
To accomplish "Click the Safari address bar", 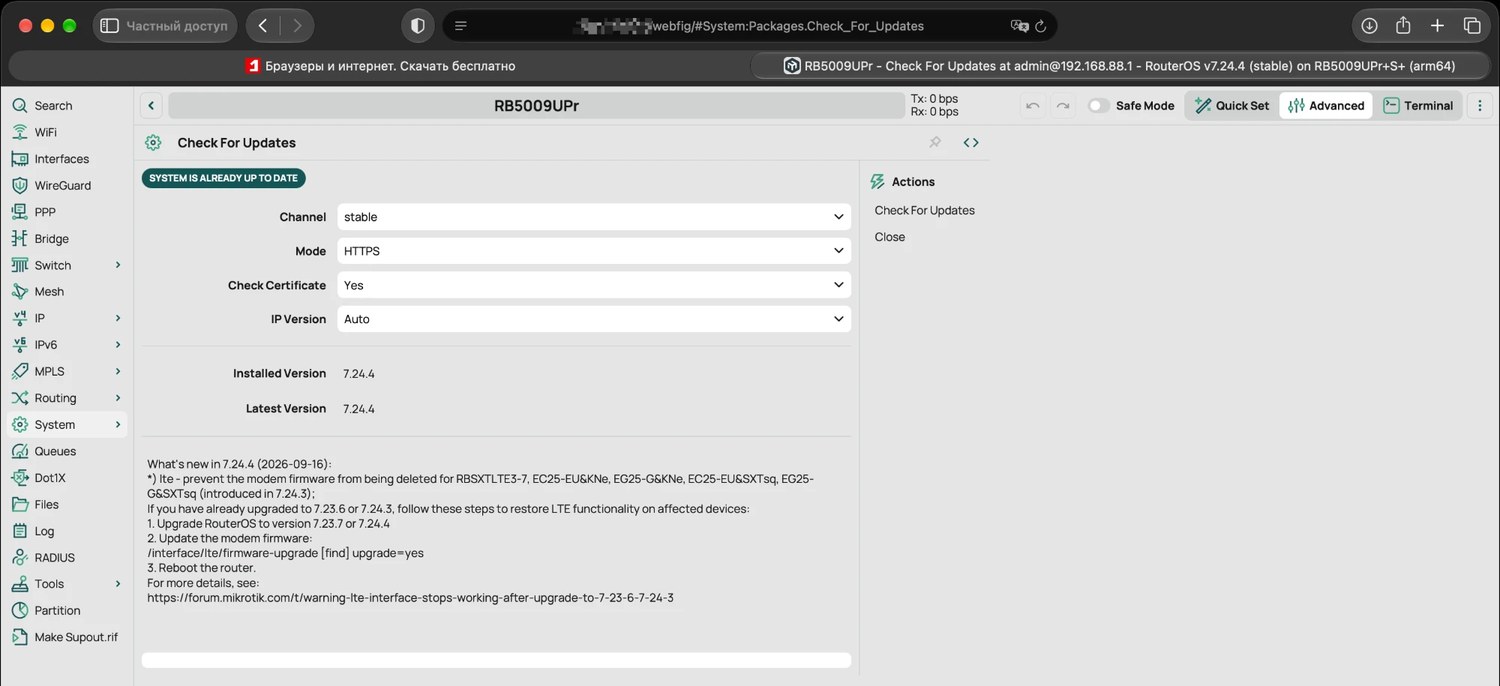I will pyautogui.click(x=750, y=26).
